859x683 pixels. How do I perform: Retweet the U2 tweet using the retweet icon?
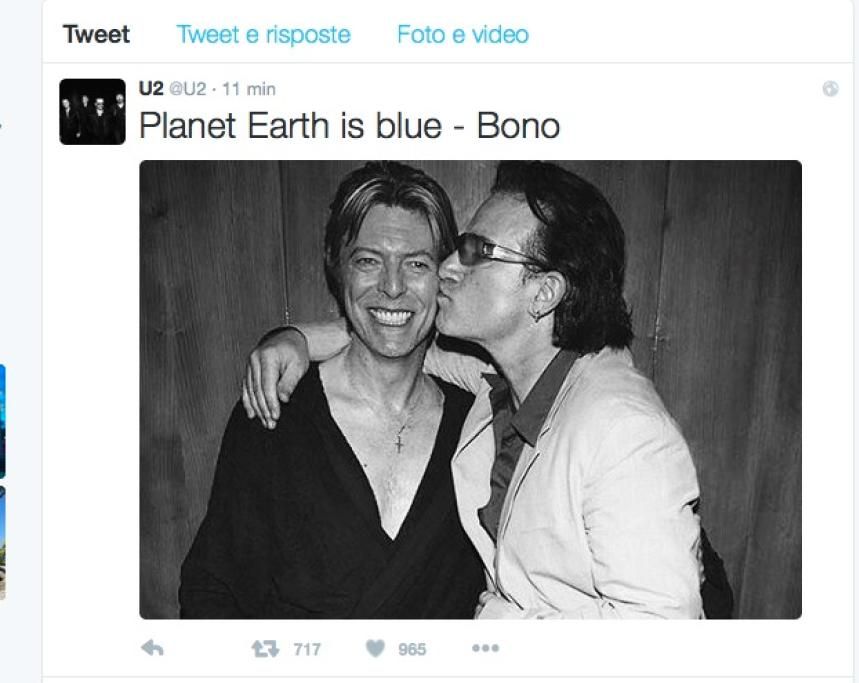click(265, 649)
